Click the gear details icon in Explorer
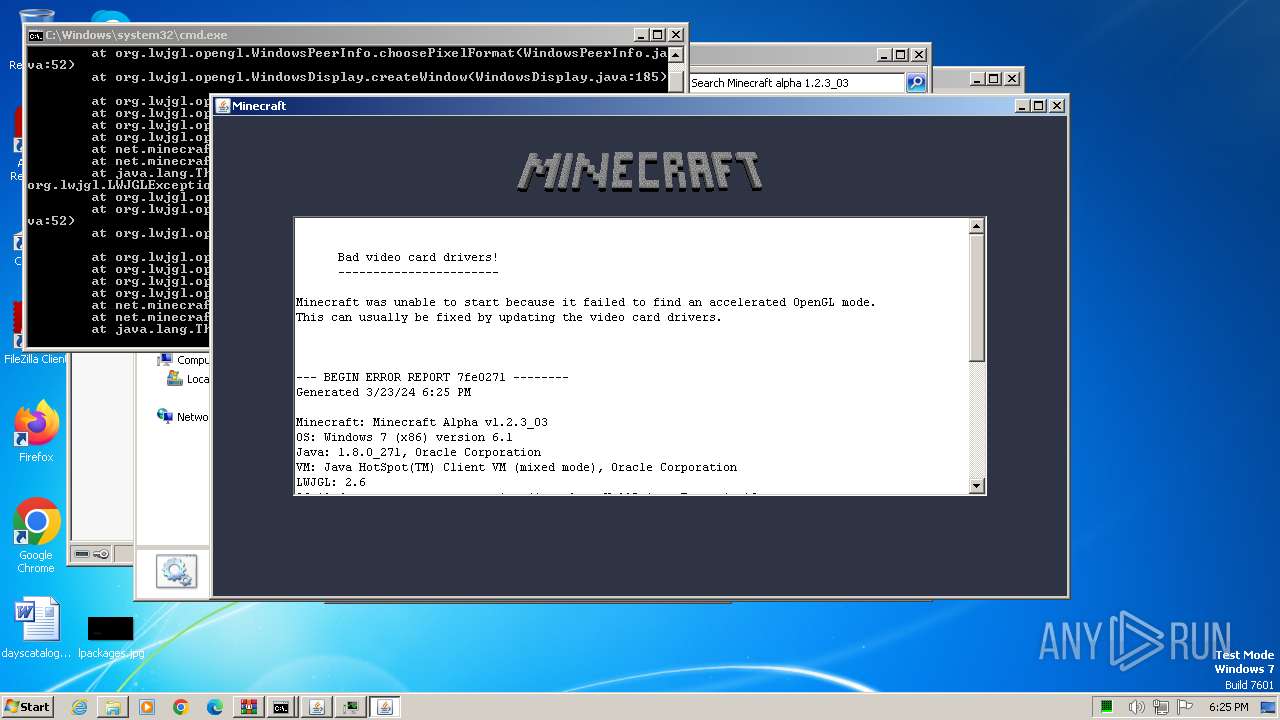 176,573
